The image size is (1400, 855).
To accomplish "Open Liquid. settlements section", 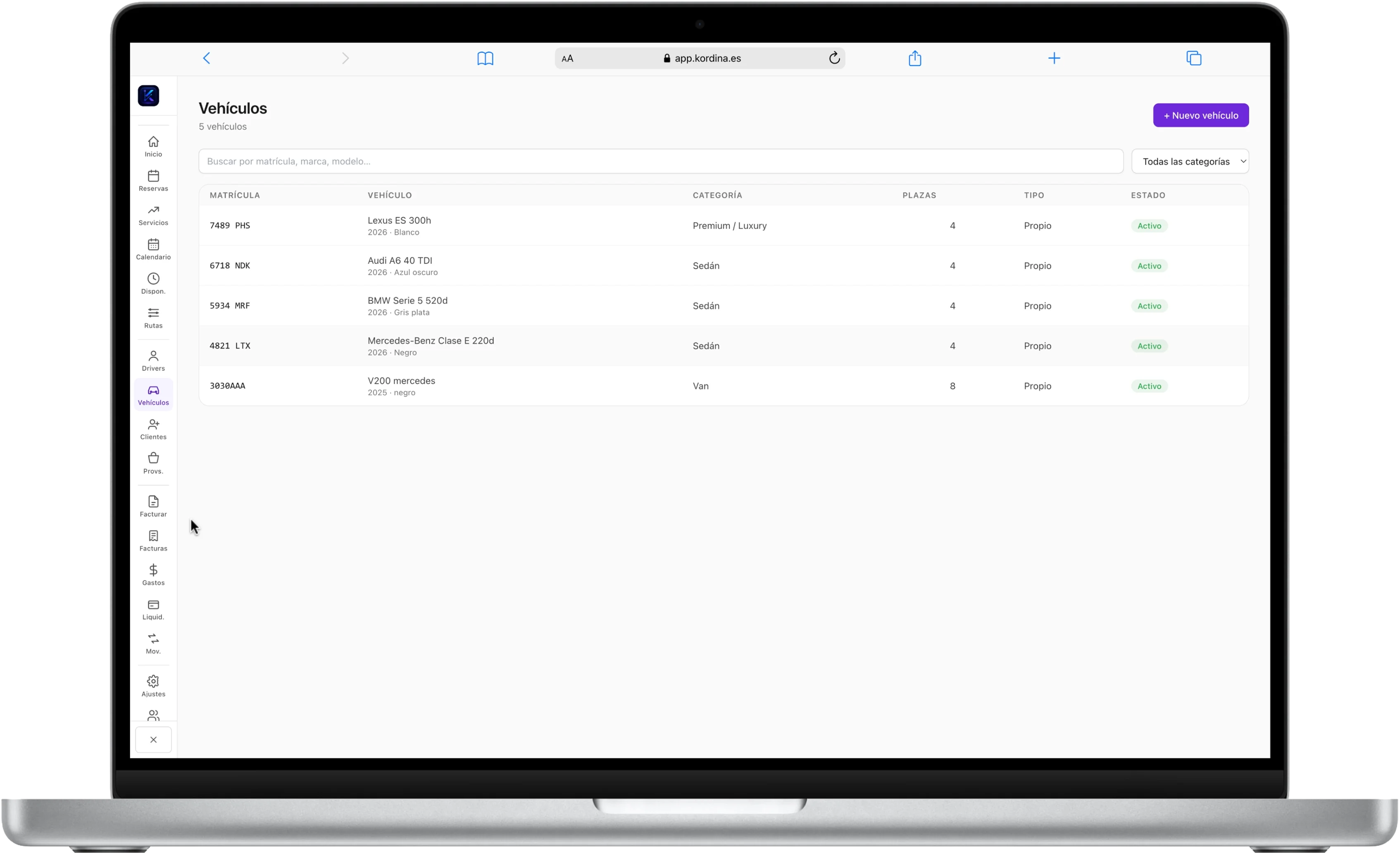I will click(153, 609).
